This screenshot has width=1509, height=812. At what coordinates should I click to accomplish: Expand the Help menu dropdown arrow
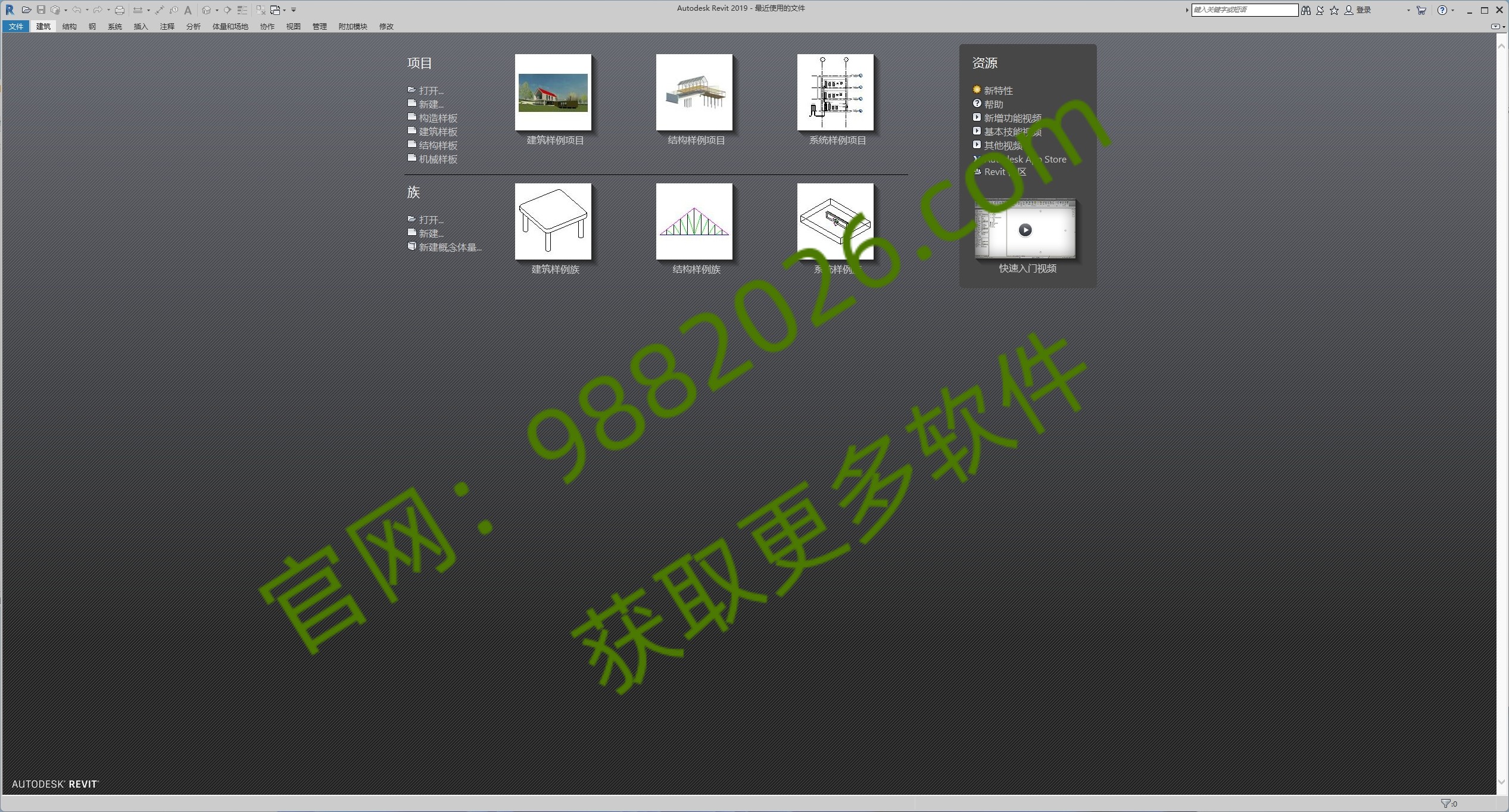tap(1452, 10)
